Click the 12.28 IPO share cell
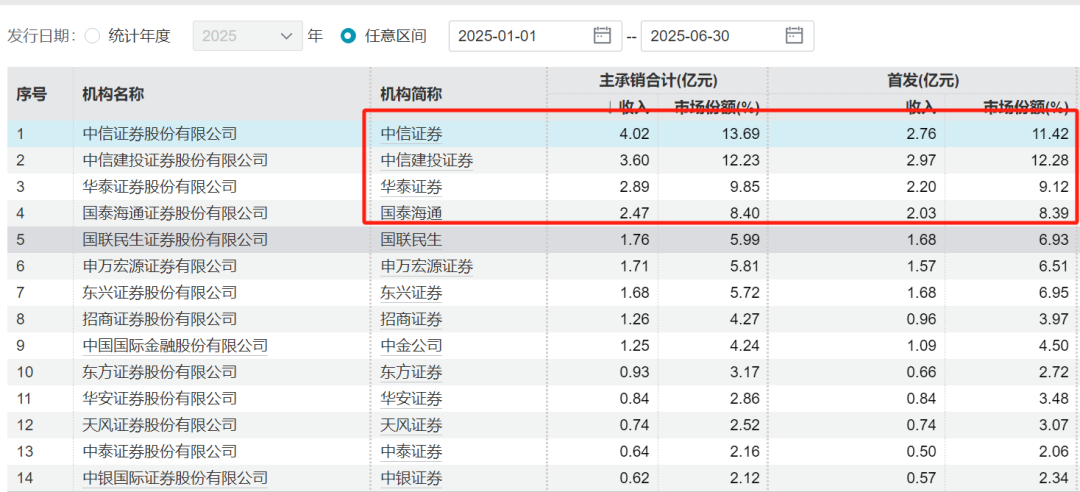This screenshot has height=492, width=1080. coord(1049,161)
